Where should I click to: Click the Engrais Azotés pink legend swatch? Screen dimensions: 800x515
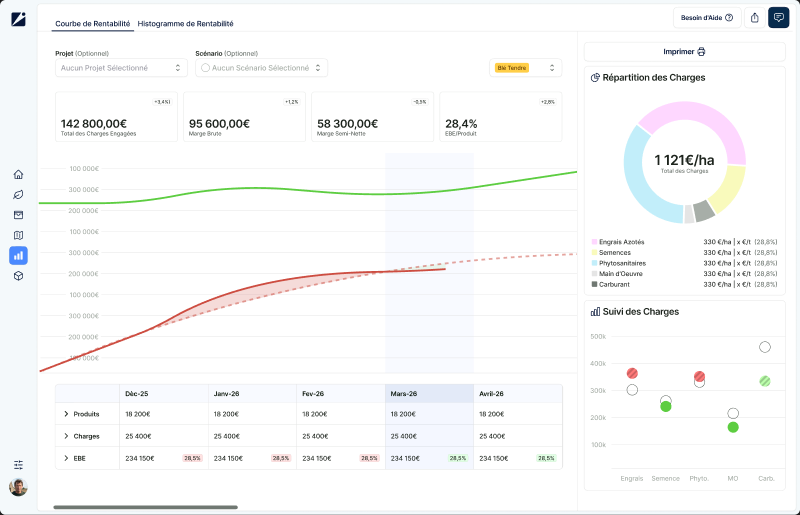tap(594, 242)
